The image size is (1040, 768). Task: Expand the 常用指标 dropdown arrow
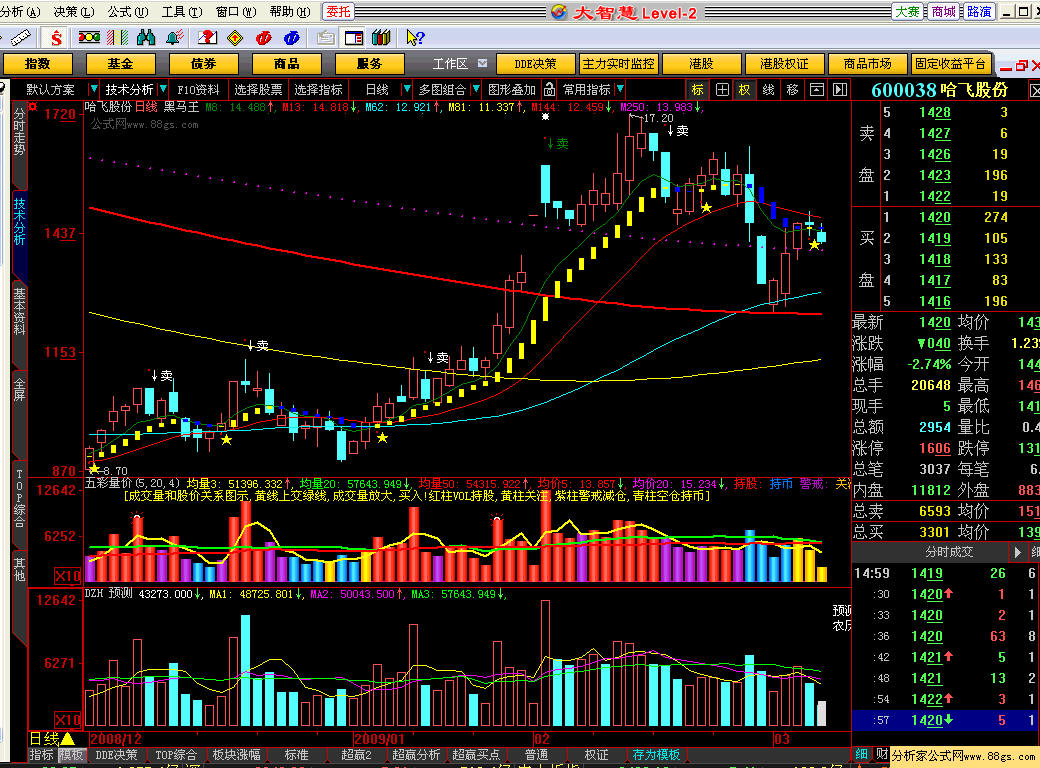[x=619, y=89]
